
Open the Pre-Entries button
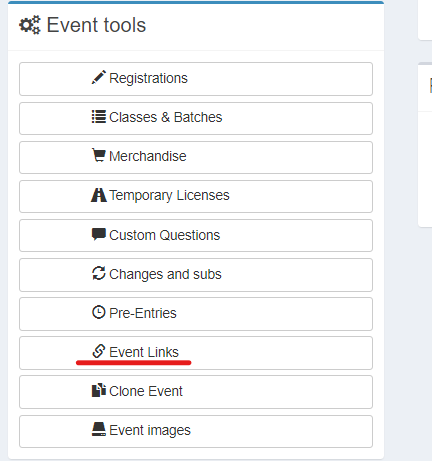pos(196,314)
